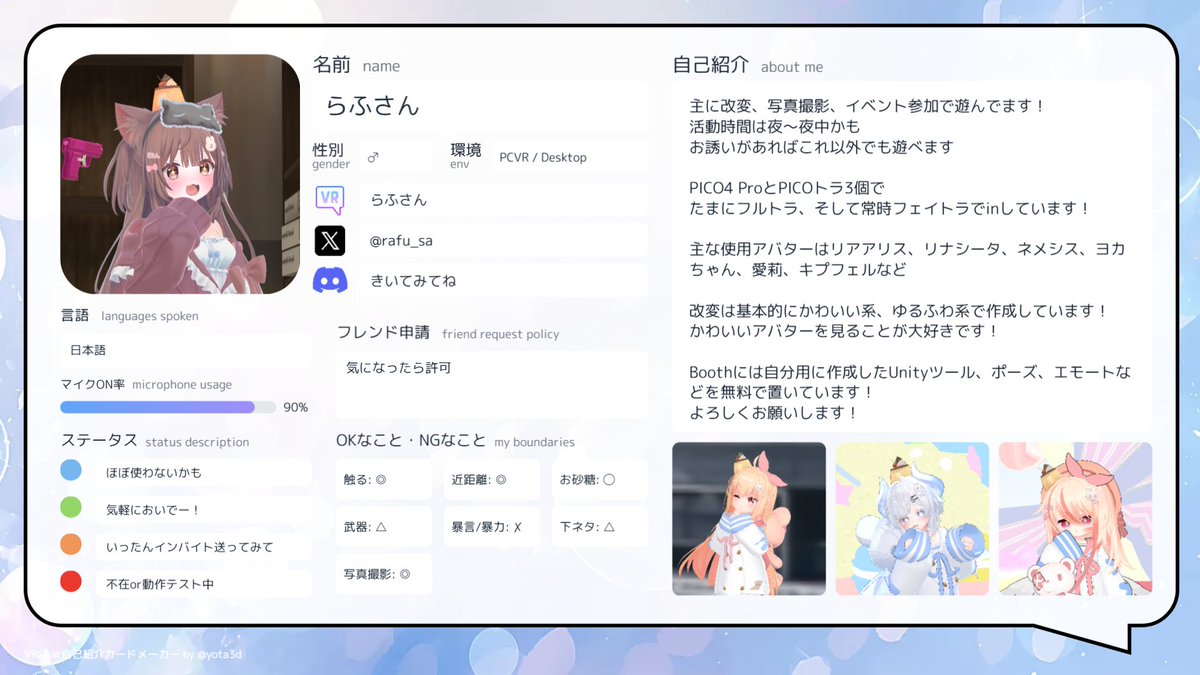Click the お砂糖: 〇 boundary box
This screenshot has width=1200, height=675.
600,480
